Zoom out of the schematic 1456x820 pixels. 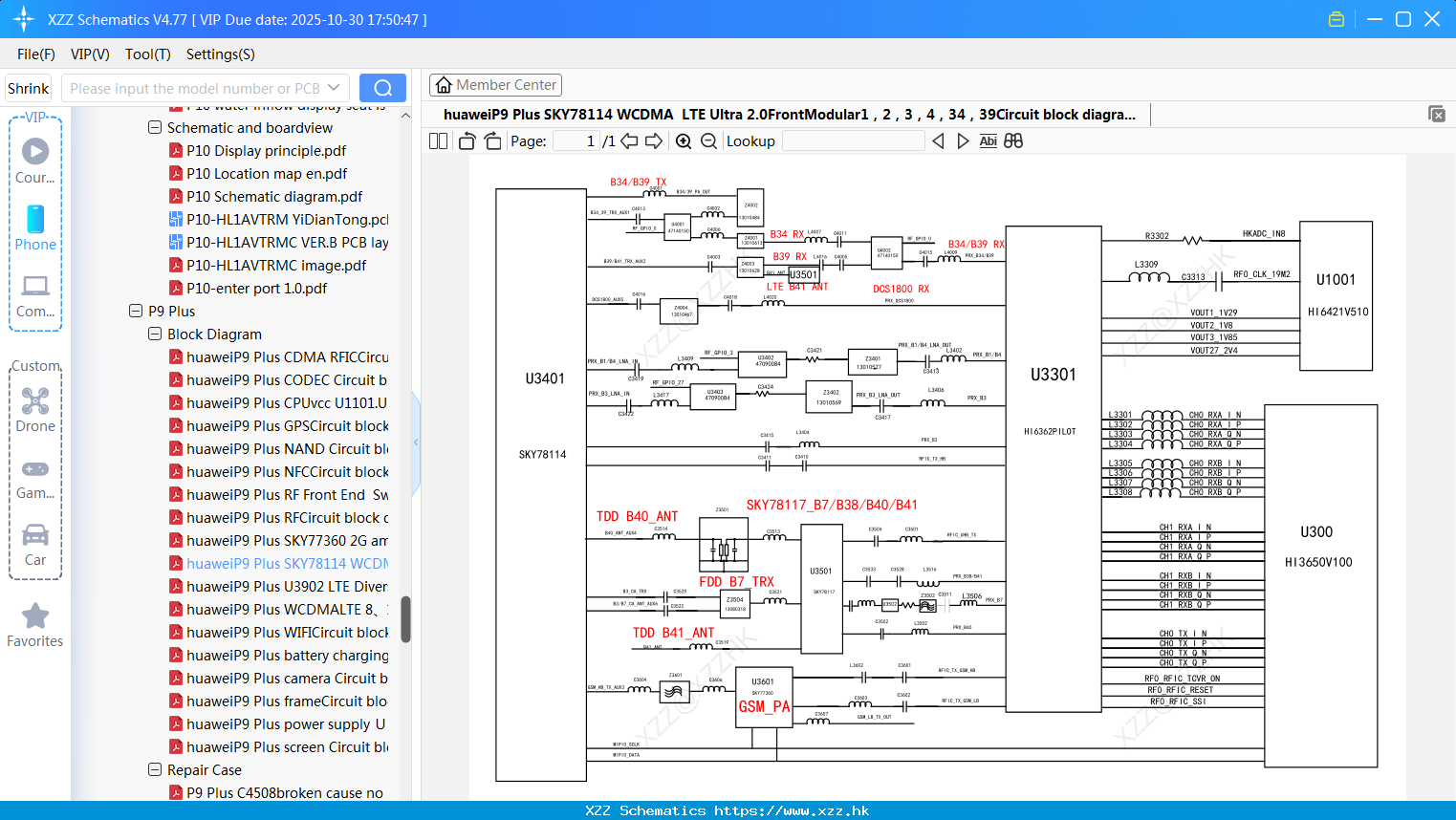pos(708,140)
